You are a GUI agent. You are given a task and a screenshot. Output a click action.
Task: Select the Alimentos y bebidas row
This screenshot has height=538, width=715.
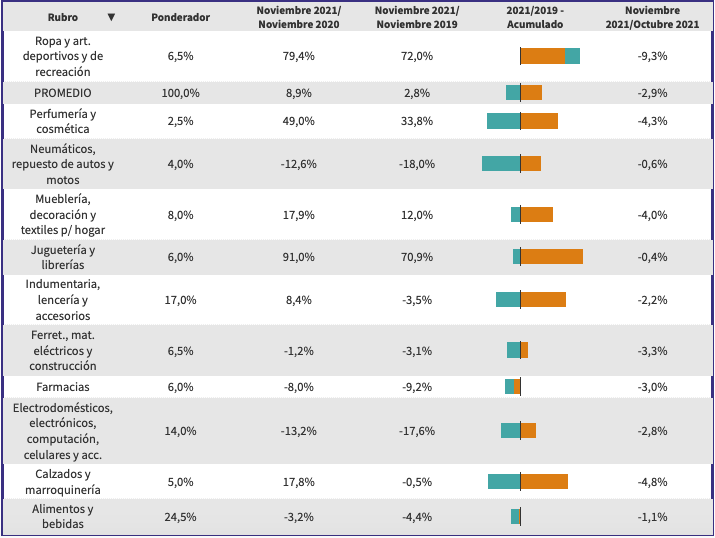(63, 517)
